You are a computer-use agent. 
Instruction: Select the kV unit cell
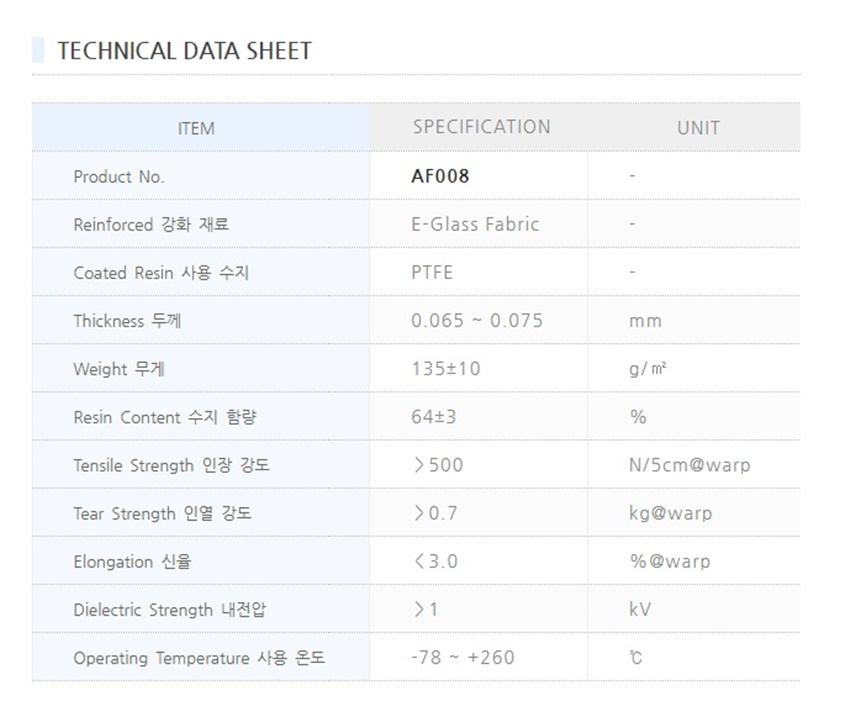(640, 609)
